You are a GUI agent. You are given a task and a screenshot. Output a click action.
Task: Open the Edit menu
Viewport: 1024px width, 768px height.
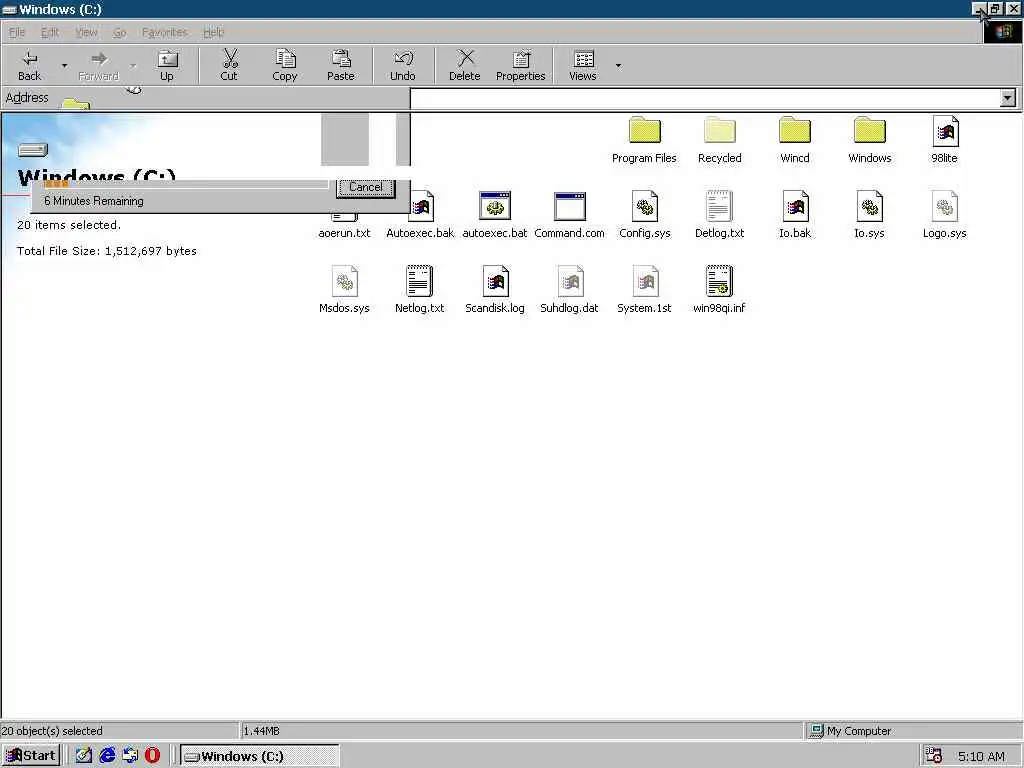point(50,32)
